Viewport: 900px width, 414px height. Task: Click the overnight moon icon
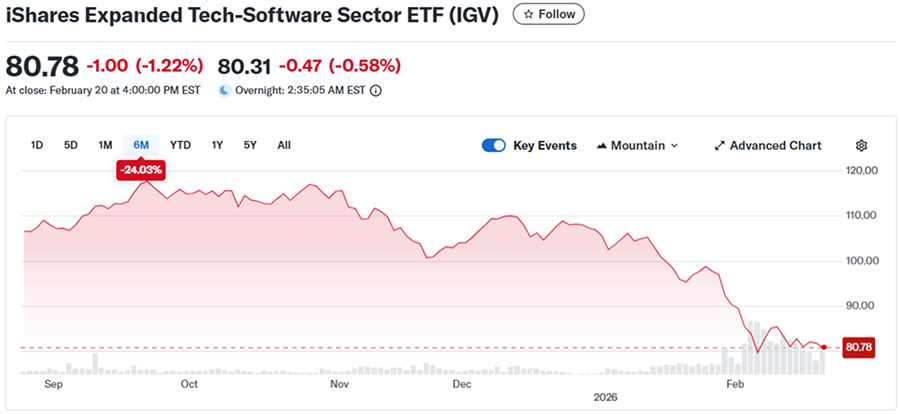tap(224, 90)
